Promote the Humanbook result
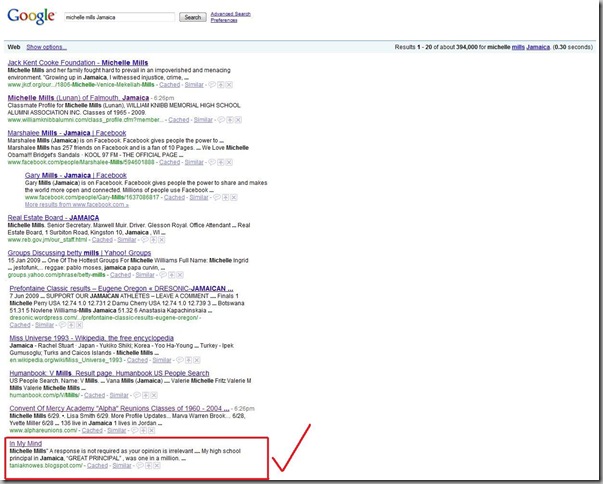 tap(146, 395)
